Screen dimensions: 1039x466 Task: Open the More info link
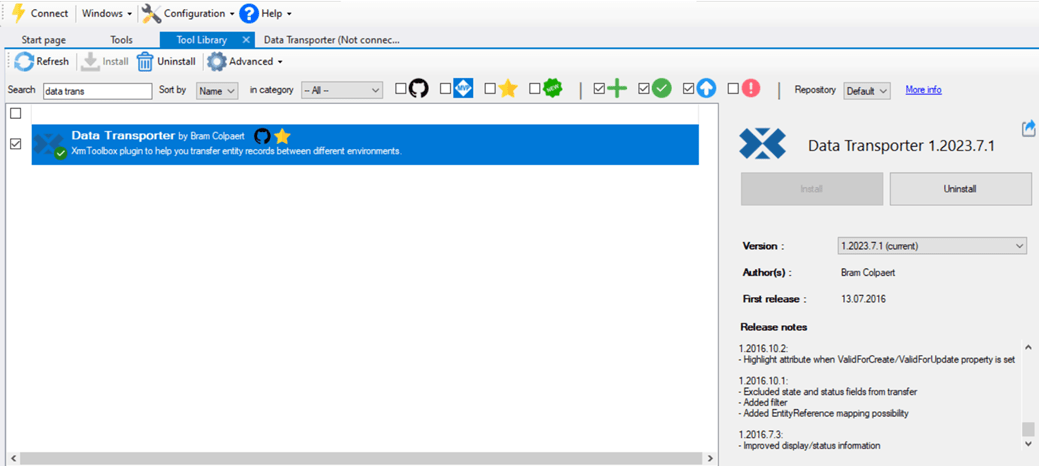tap(923, 90)
